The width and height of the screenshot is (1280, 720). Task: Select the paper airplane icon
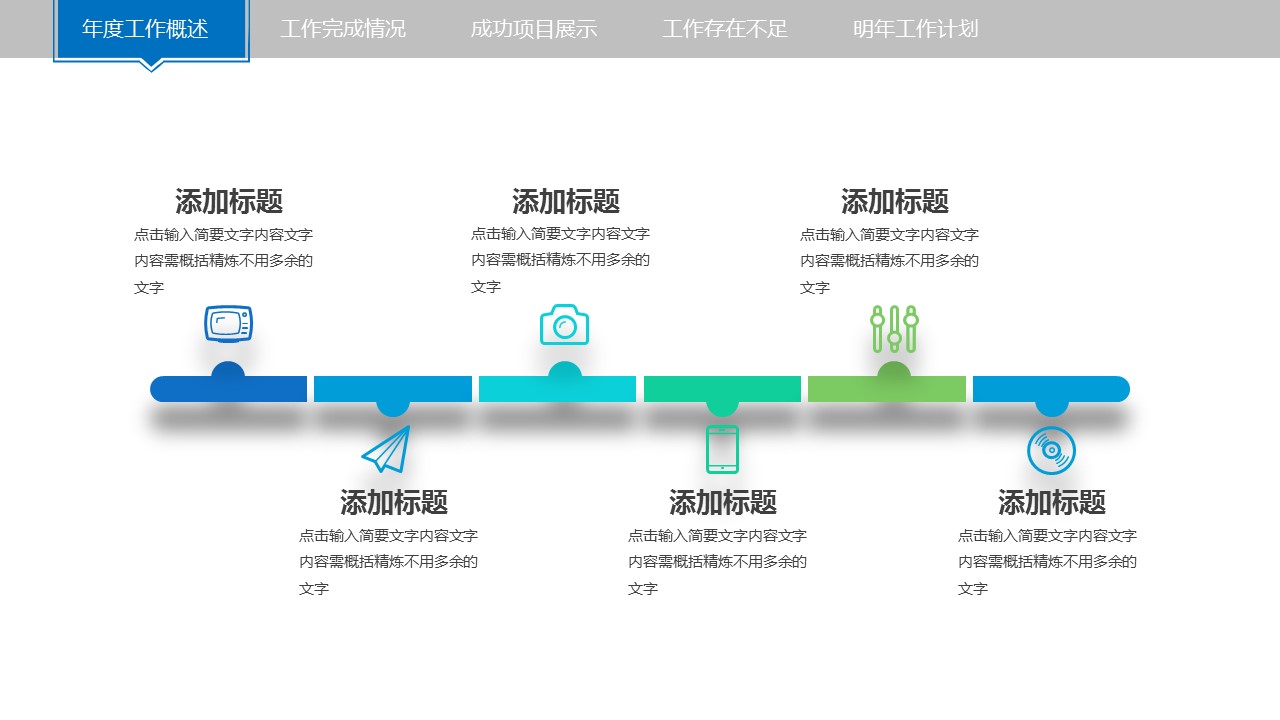387,449
